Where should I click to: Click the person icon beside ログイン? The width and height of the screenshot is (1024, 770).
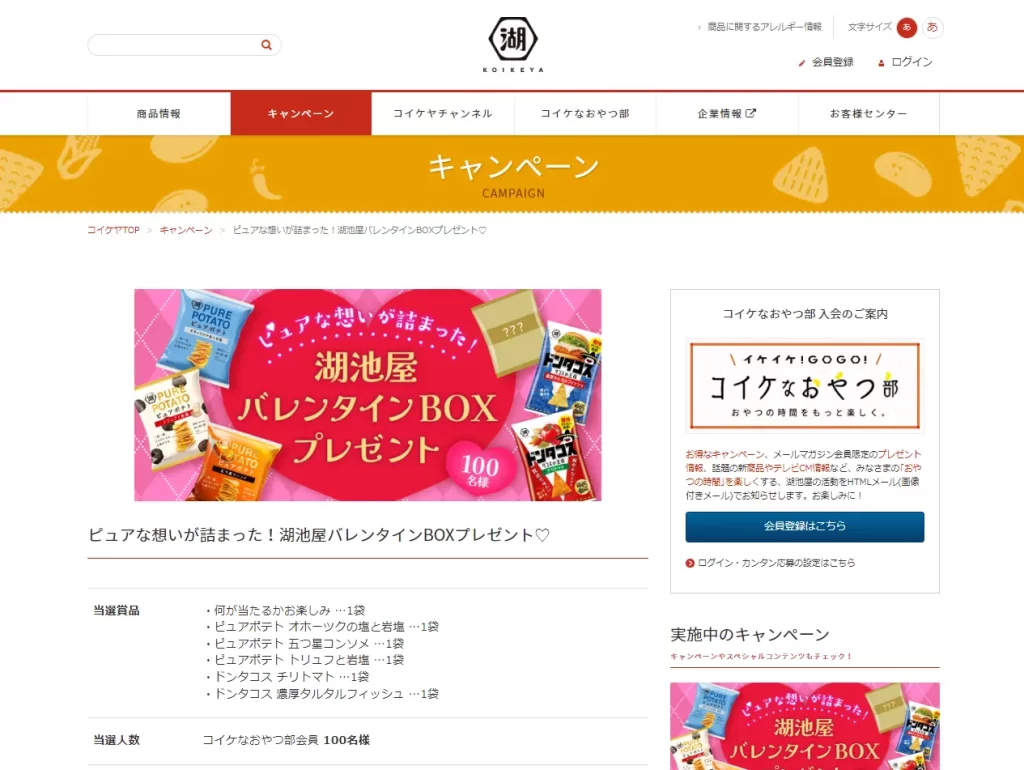point(881,63)
